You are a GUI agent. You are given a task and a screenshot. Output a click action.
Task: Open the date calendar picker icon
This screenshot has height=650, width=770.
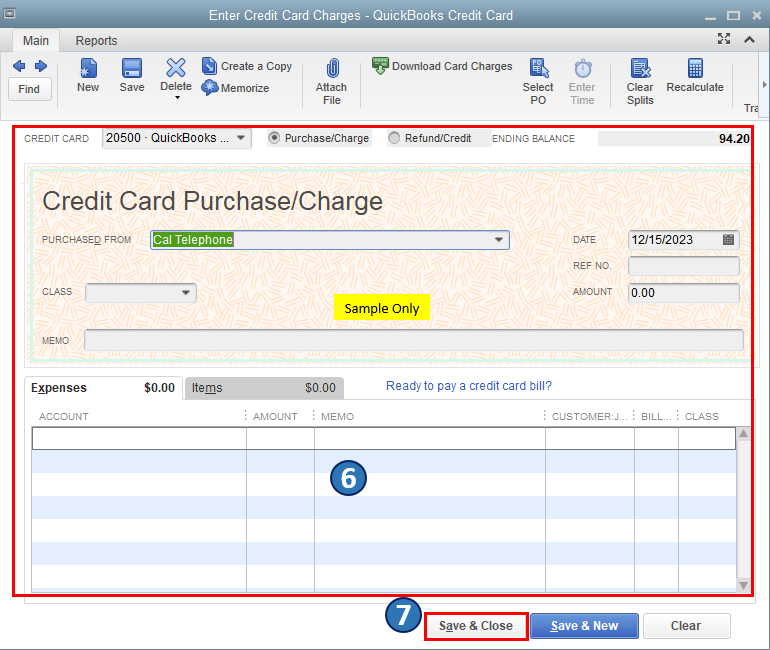(x=728, y=240)
